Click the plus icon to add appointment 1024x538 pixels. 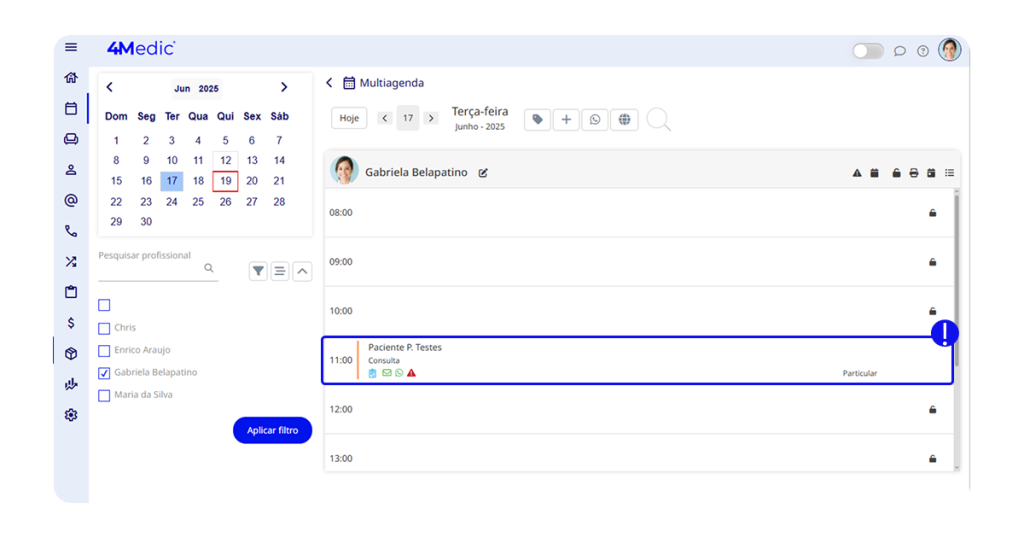566,119
